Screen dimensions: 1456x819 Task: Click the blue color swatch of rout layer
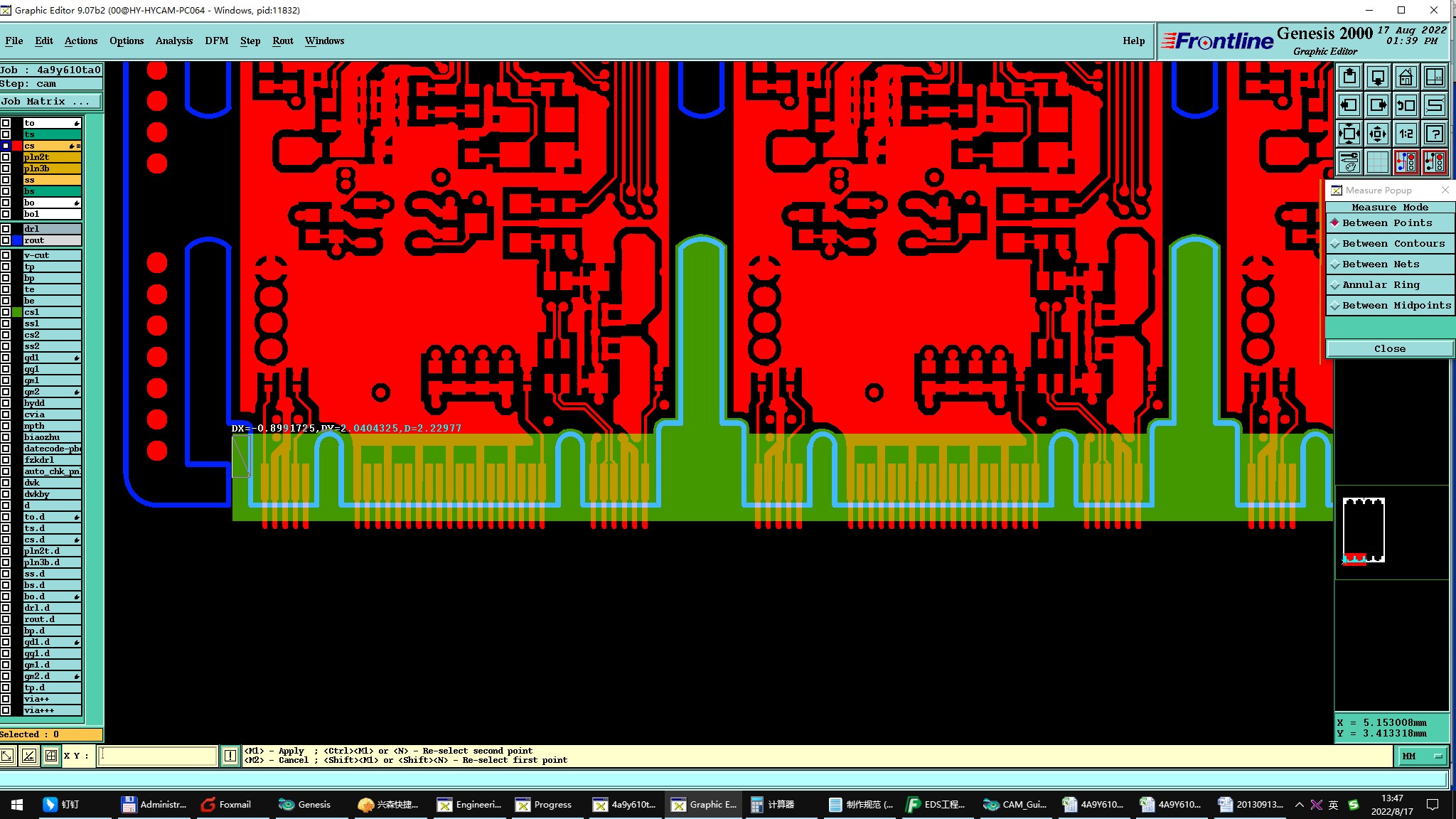(17, 240)
